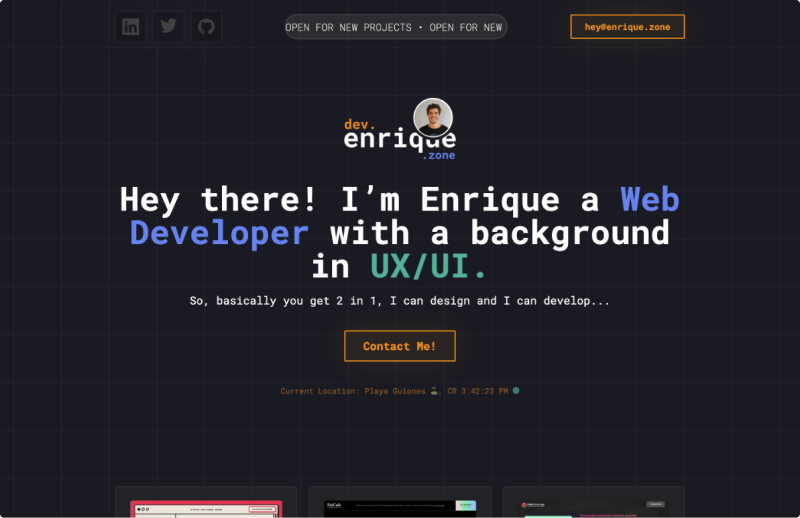This screenshot has height=518, width=800.
Task: Click the '2 in 1' subtitle line
Action: coord(399,300)
